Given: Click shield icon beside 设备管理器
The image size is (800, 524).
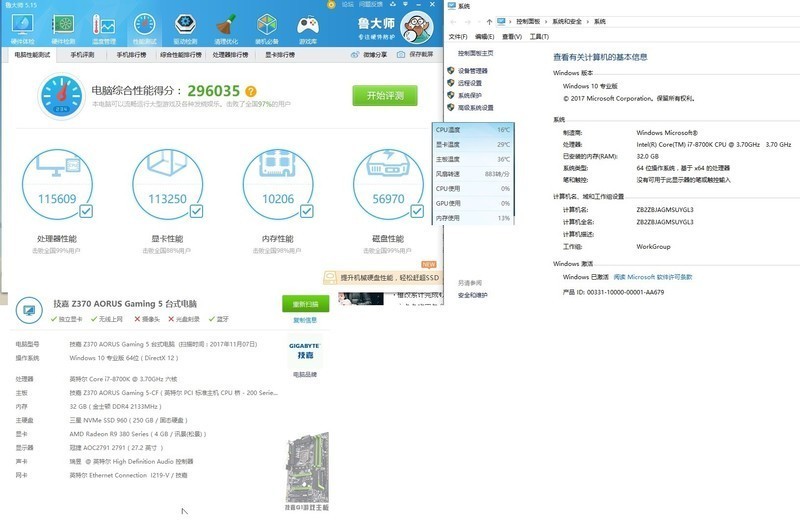Looking at the screenshot, I should pos(451,70).
